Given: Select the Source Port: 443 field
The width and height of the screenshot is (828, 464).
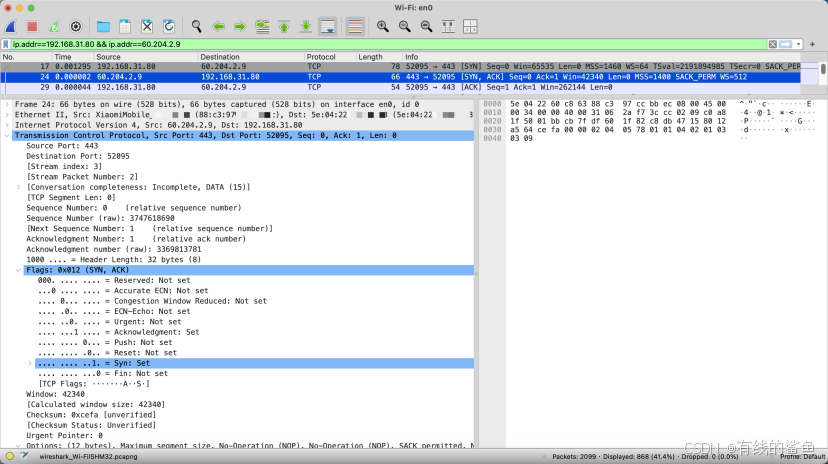Looking at the screenshot, I should [x=62, y=146].
